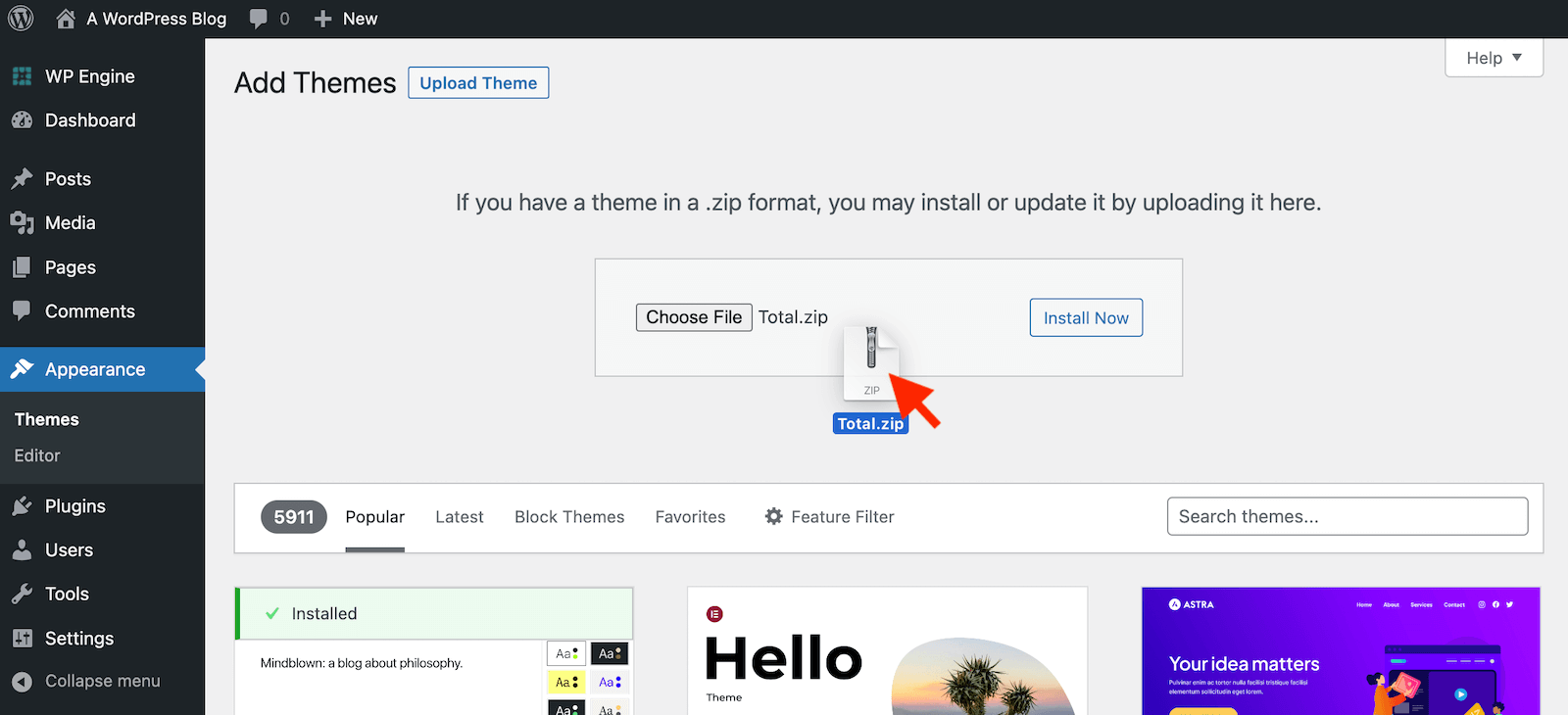Screen dimensions: 1568x715
Task: Click the Tools wrench icon
Action: 22,594
